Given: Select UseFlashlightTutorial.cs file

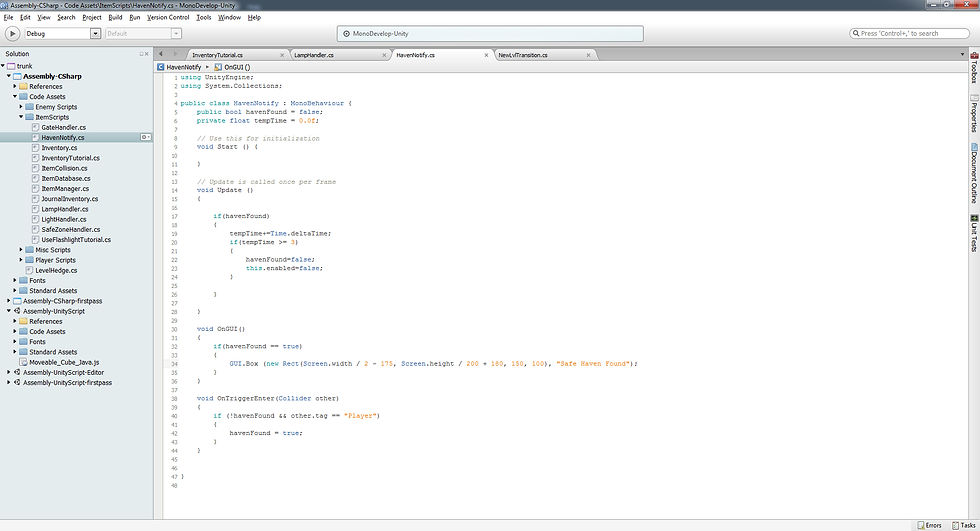Looking at the screenshot, I should (76, 240).
